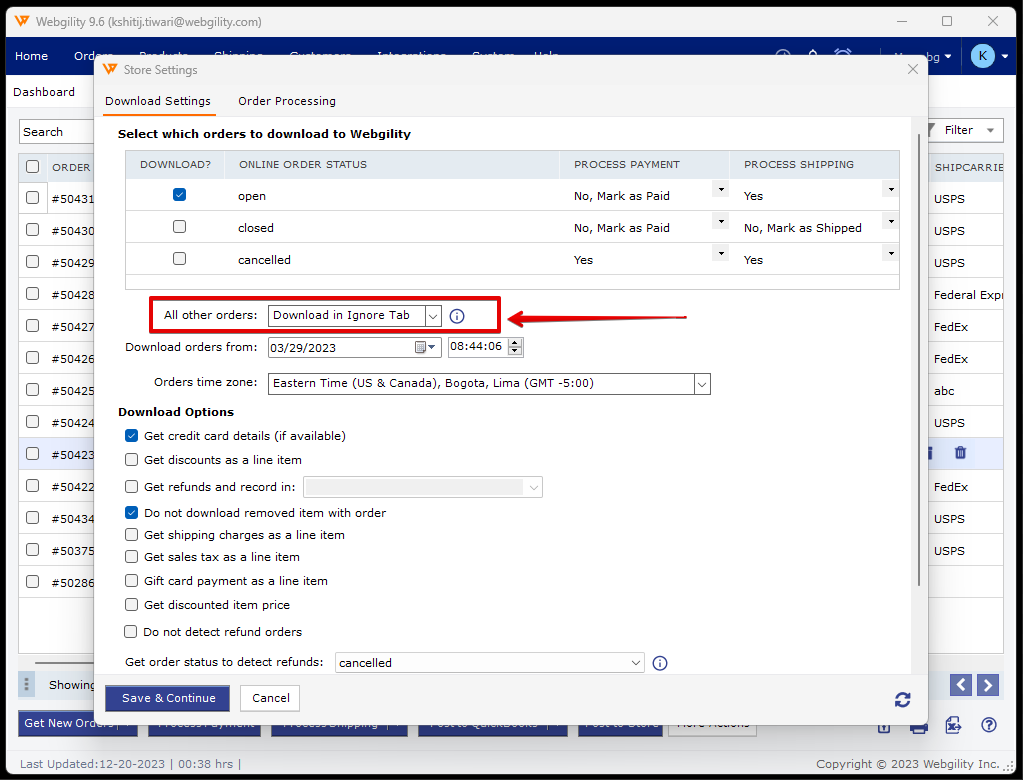Viewport: 1023px width, 780px height.
Task: Click the trash delete icon in order row
Action: [x=960, y=453]
